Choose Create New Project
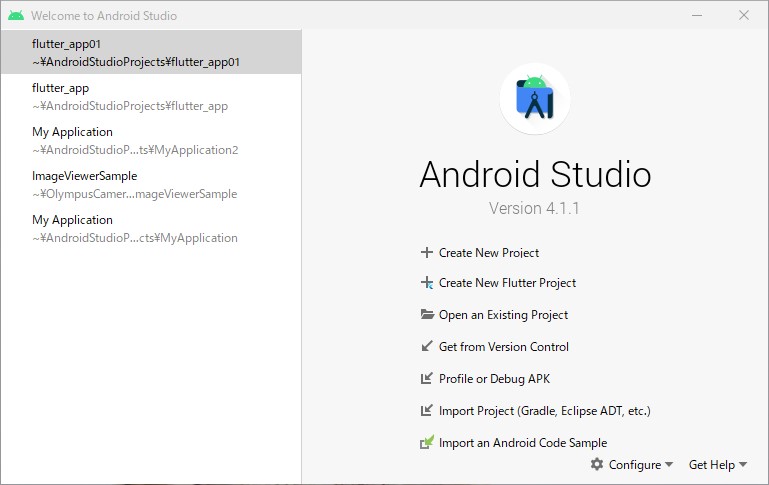The image size is (769, 485). [x=488, y=253]
